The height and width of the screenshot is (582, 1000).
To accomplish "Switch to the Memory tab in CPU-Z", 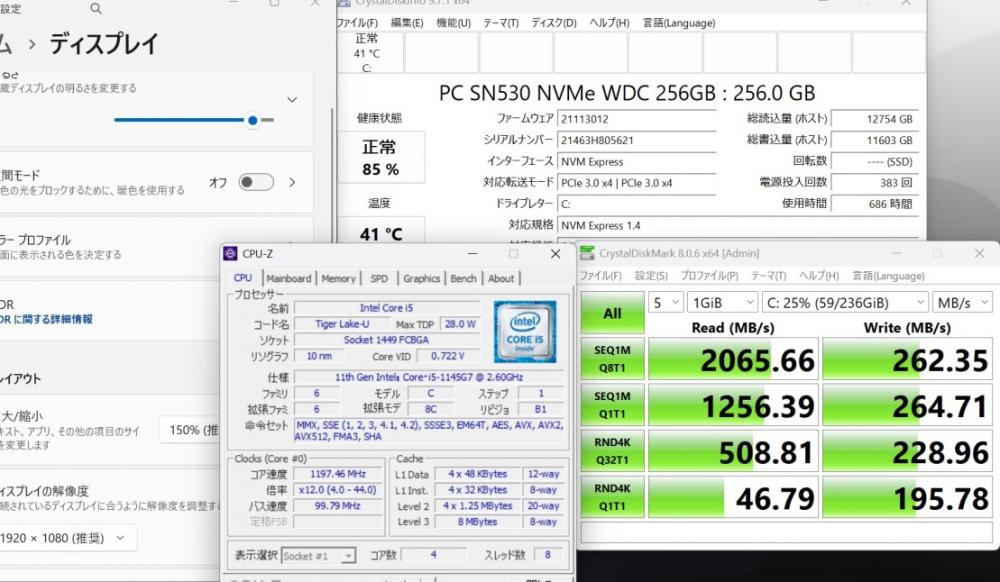I will pos(338,279).
